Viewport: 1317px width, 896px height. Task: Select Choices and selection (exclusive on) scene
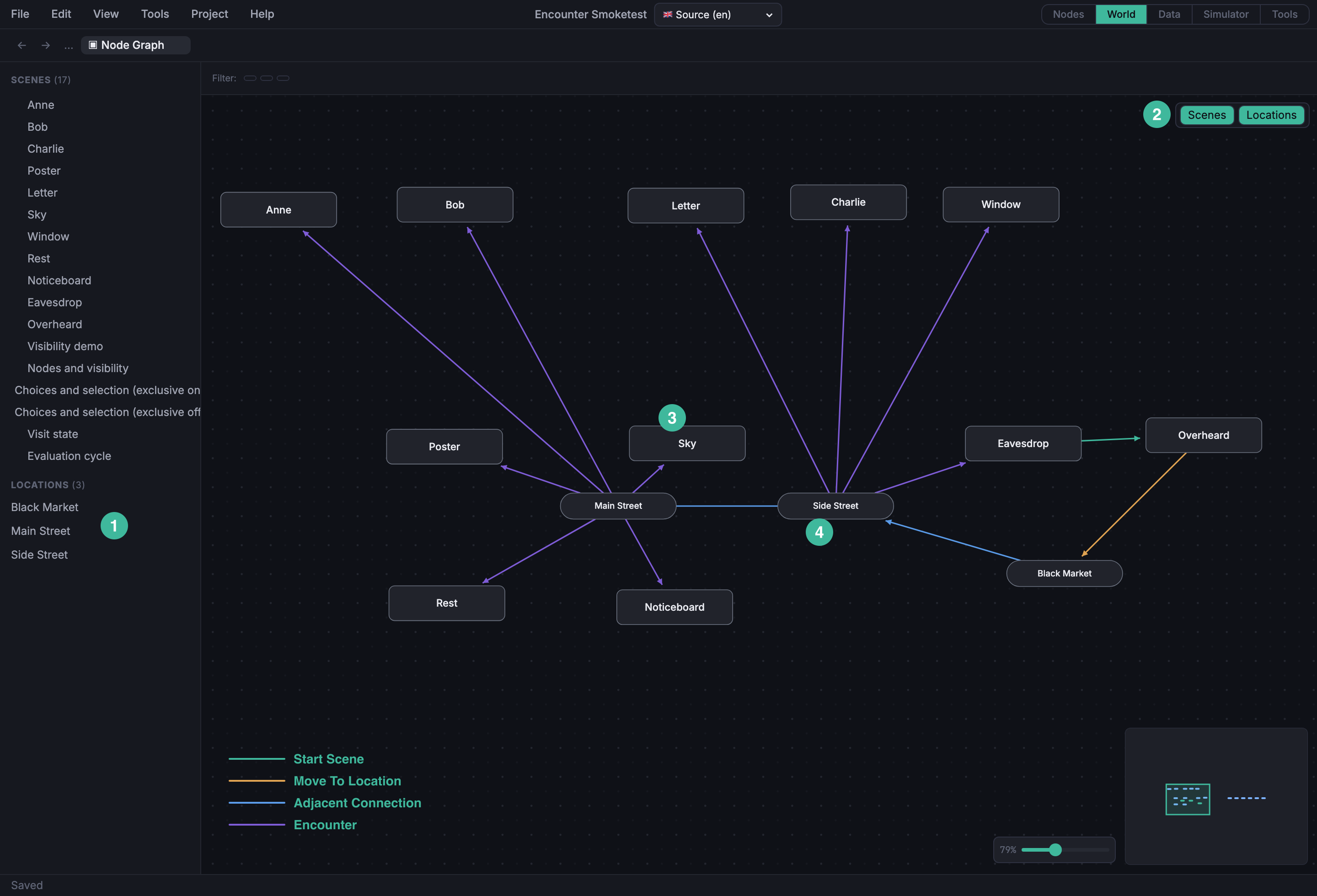point(107,390)
